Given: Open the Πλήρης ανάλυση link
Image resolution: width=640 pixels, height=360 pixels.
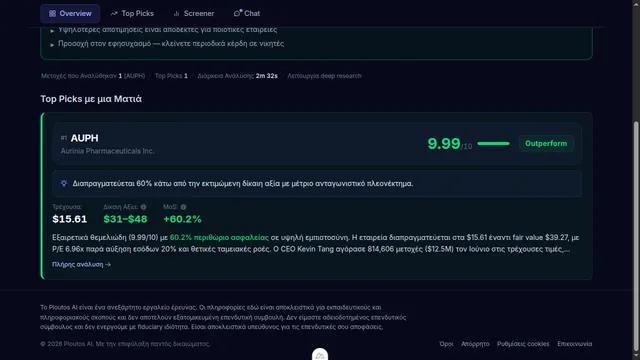Looking at the screenshot, I should (81, 264).
